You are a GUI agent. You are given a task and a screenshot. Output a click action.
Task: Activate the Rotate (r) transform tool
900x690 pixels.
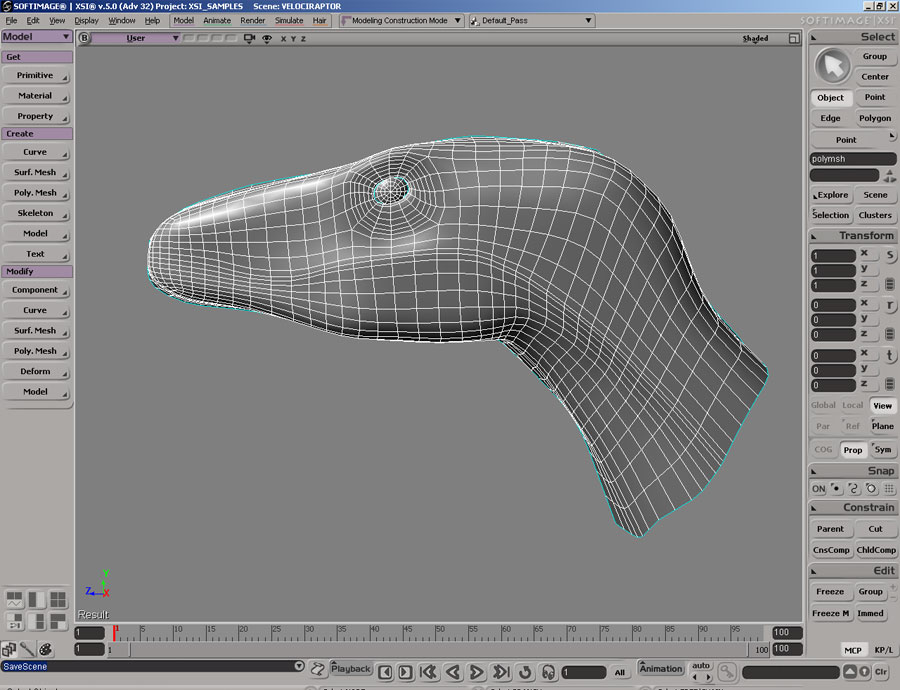(x=890, y=305)
